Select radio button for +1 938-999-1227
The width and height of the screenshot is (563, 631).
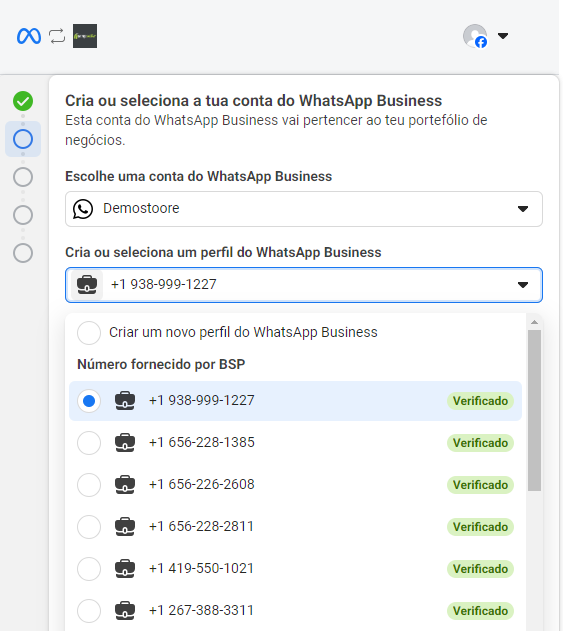89,401
